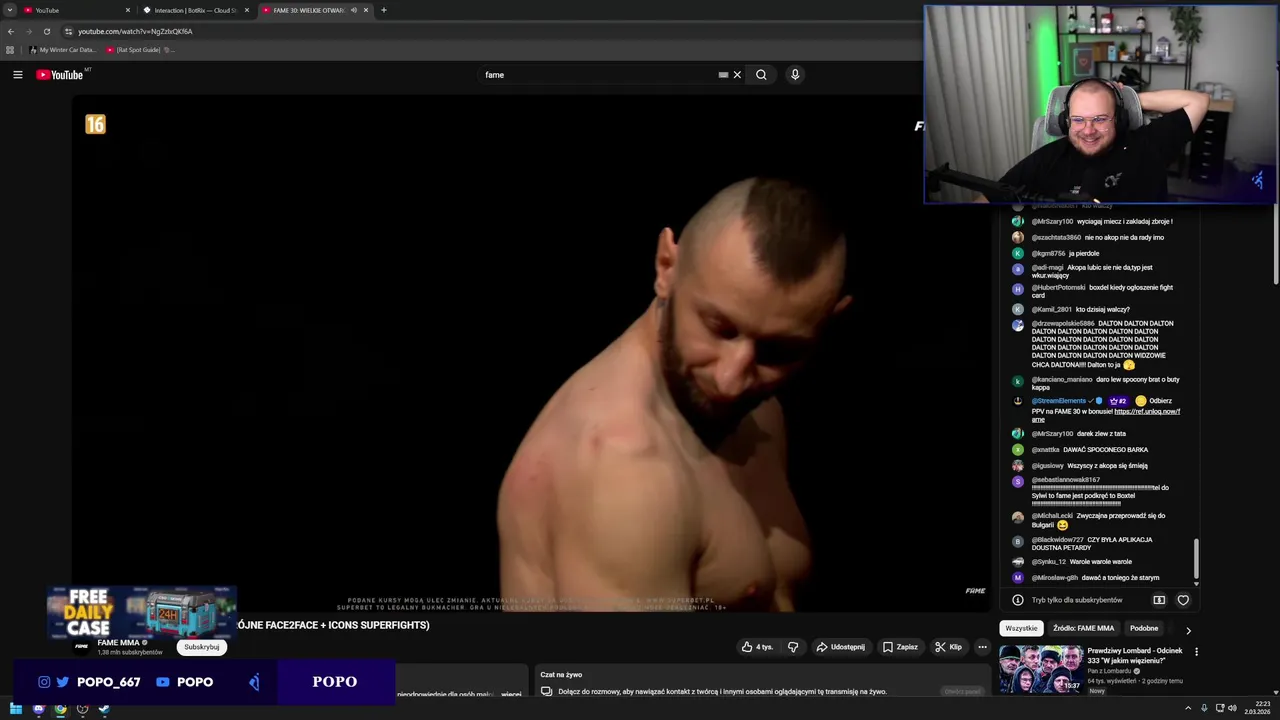This screenshot has height=720, width=1280.
Task: Open My Winter Car Data bookmark
Action: 63,49
